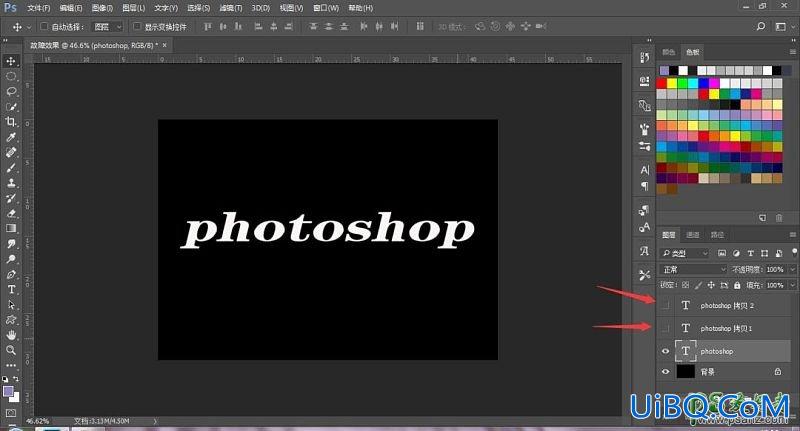Select the Move tool in the toolbox

[x=11, y=61]
